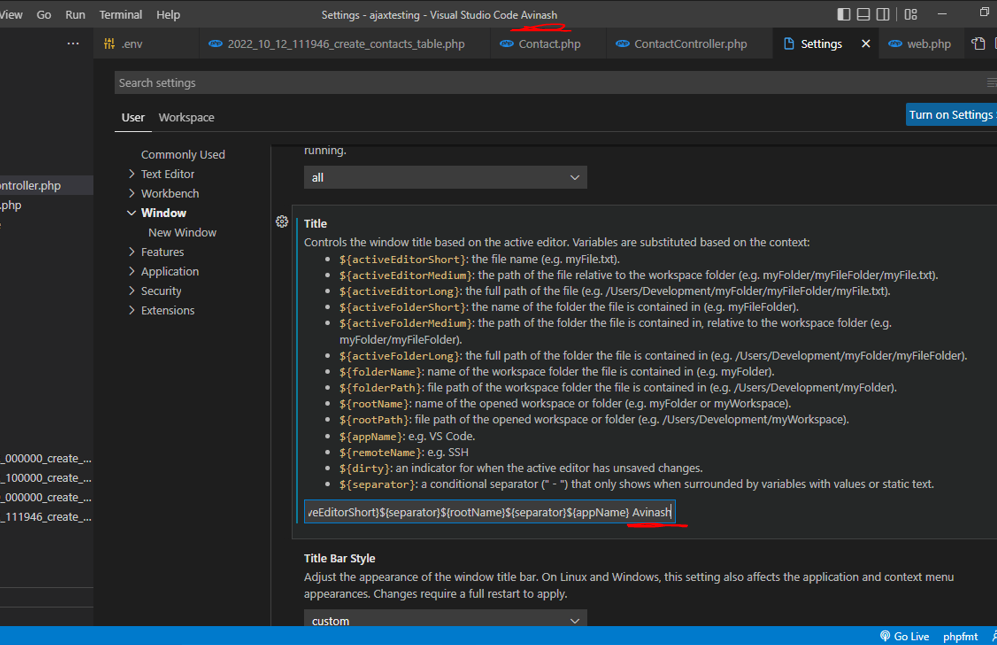Click the Open Settings (JSON) icon after web.php
The width and height of the screenshot is (997, 645).
coord(978,44)
